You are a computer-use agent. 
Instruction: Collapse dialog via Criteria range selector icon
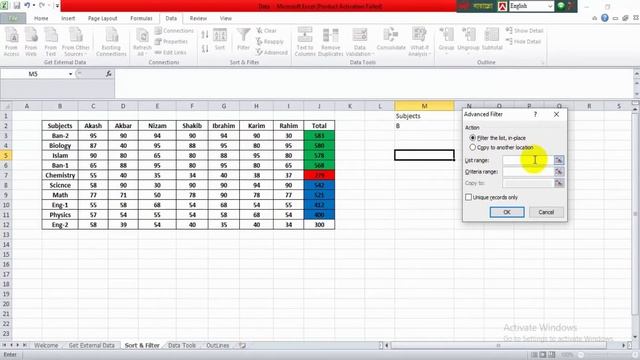pos(559,172)
